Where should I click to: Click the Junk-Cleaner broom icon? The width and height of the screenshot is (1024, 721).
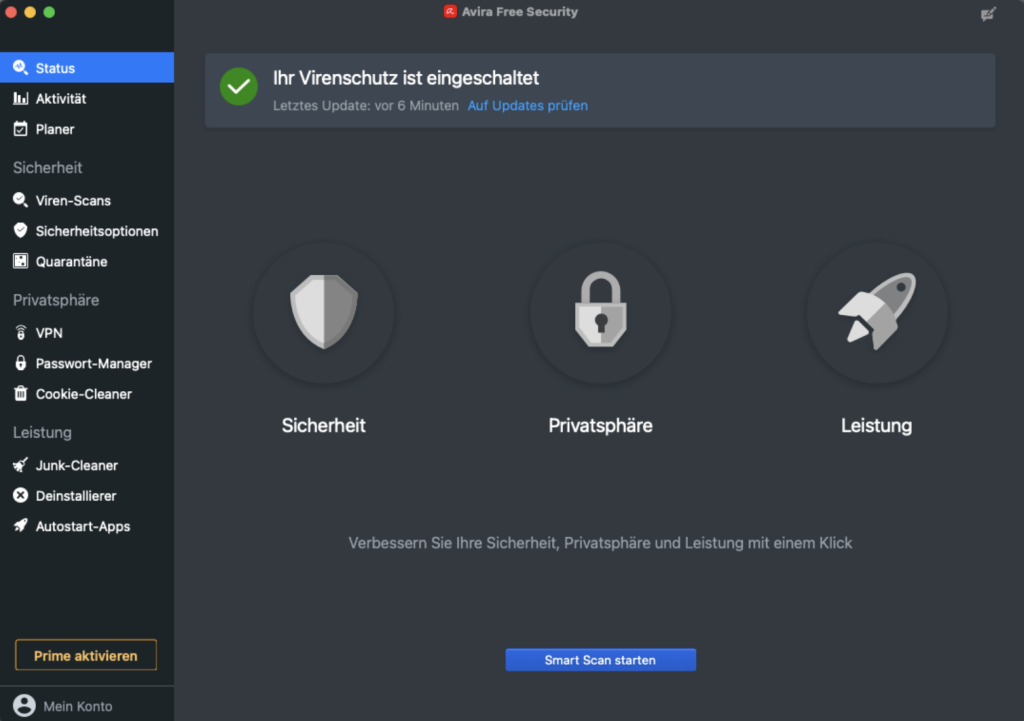20,465
